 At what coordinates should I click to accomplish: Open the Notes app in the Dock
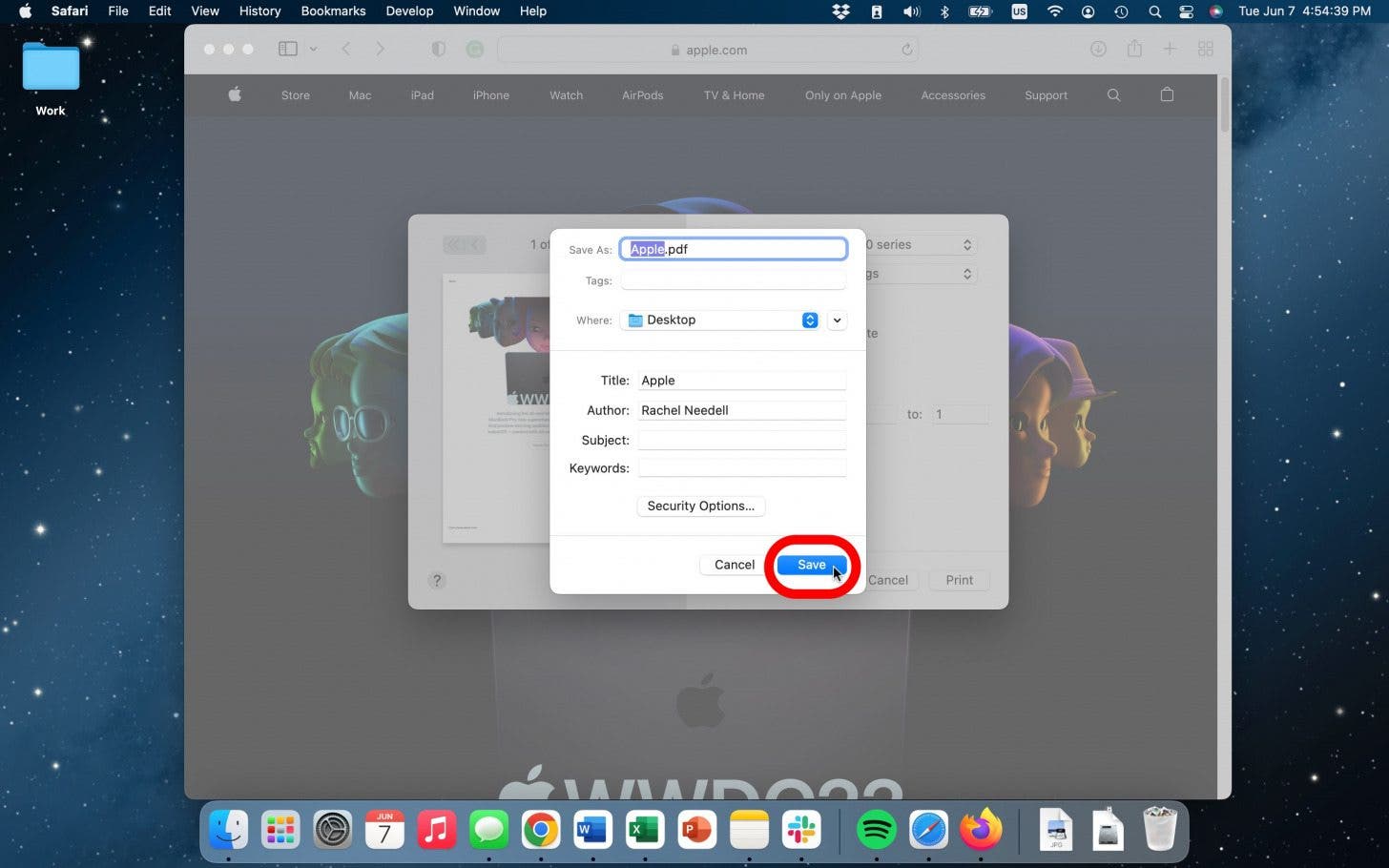(x=749, y=830)
